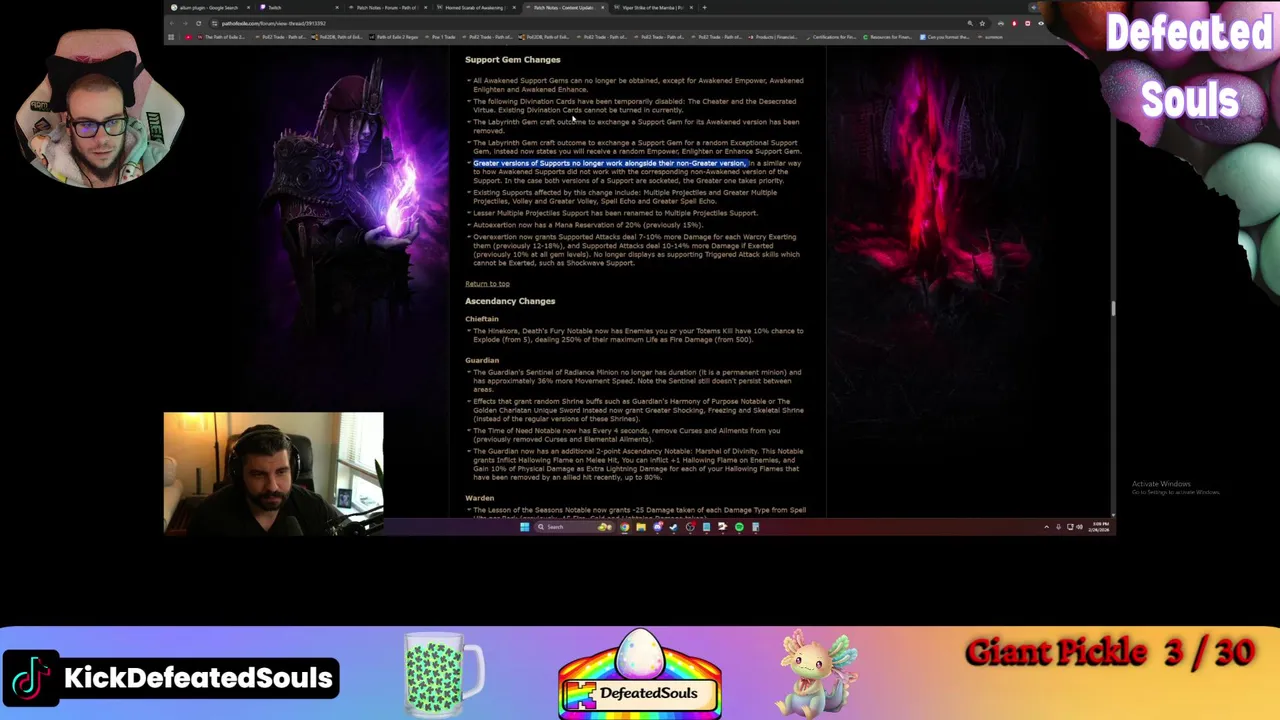This screenshot has height=720, width=1280.
Task: Show hidden system tray icons
Action: tap(1046, 527)
